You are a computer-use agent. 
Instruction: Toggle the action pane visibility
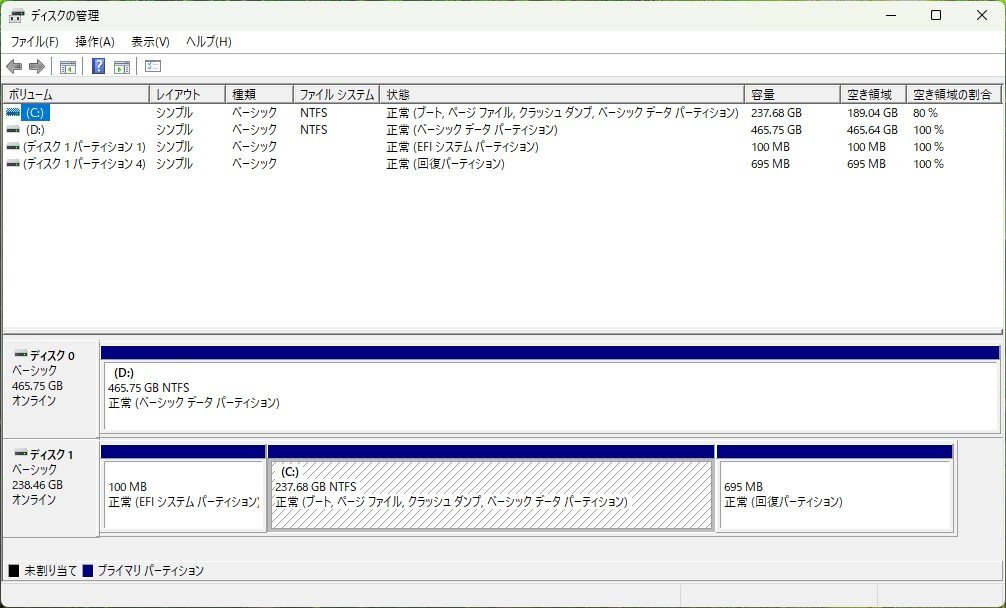pos(122,67)
